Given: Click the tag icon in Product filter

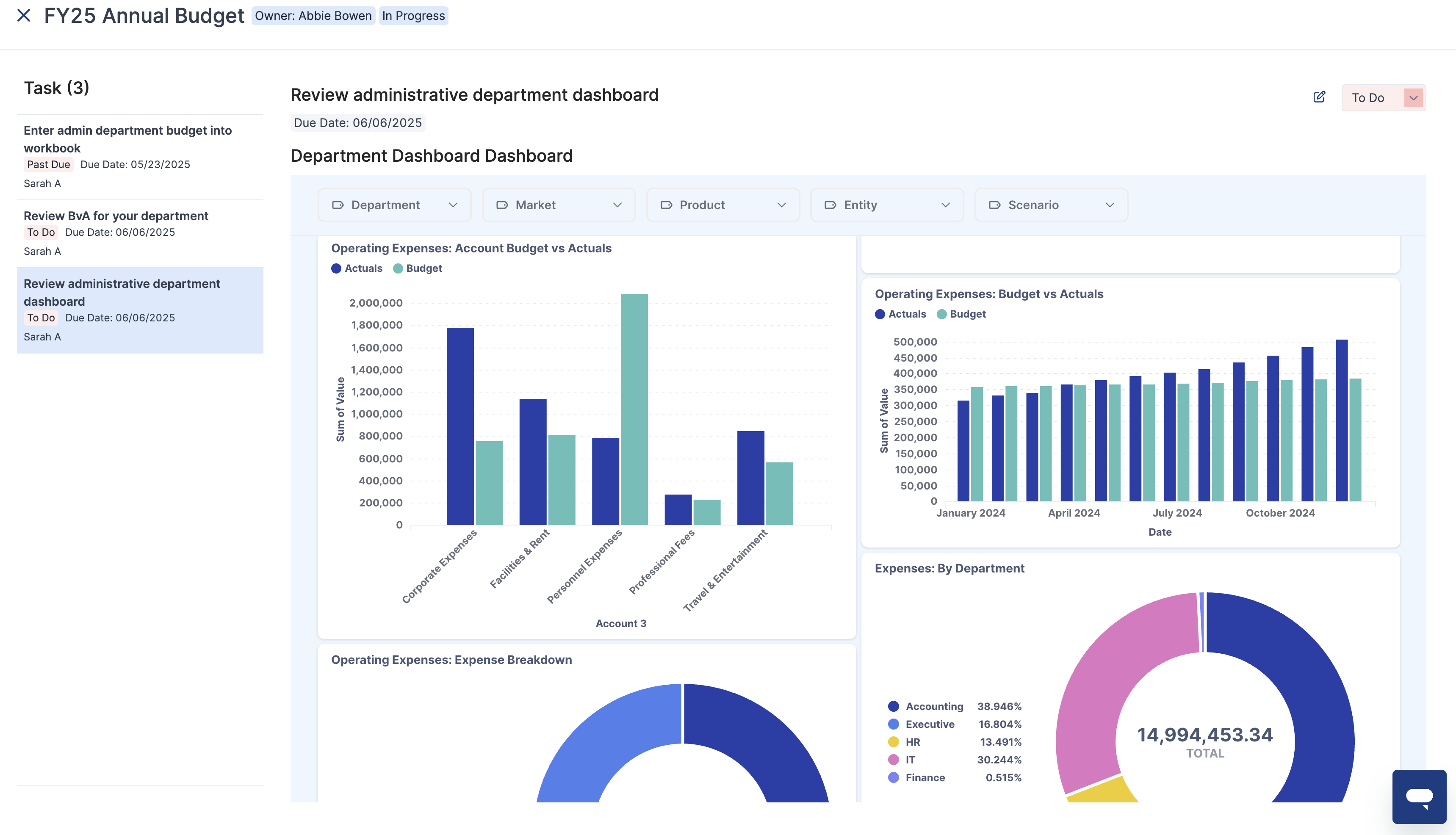Looking at the screenshot, I should [x=666, y=205].
